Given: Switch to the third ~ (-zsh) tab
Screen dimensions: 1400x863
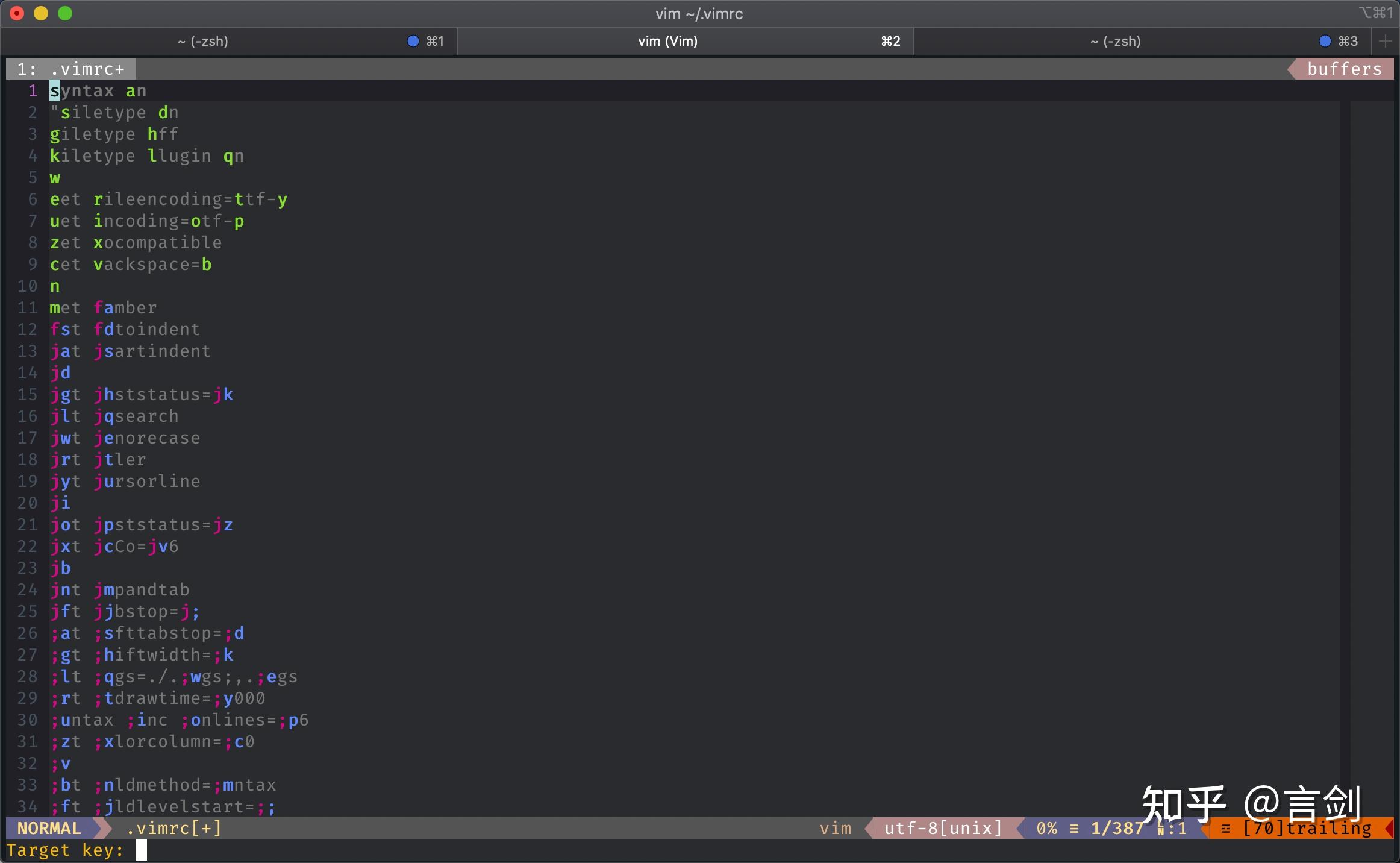Looking at the screenshot, I should click(1115, 41).
